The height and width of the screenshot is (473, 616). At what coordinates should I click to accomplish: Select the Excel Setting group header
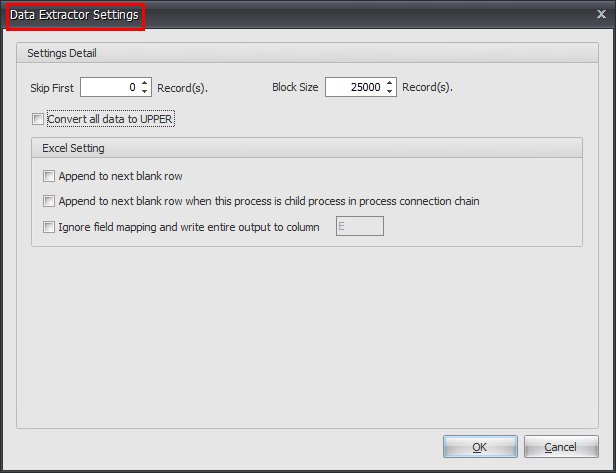73,148
